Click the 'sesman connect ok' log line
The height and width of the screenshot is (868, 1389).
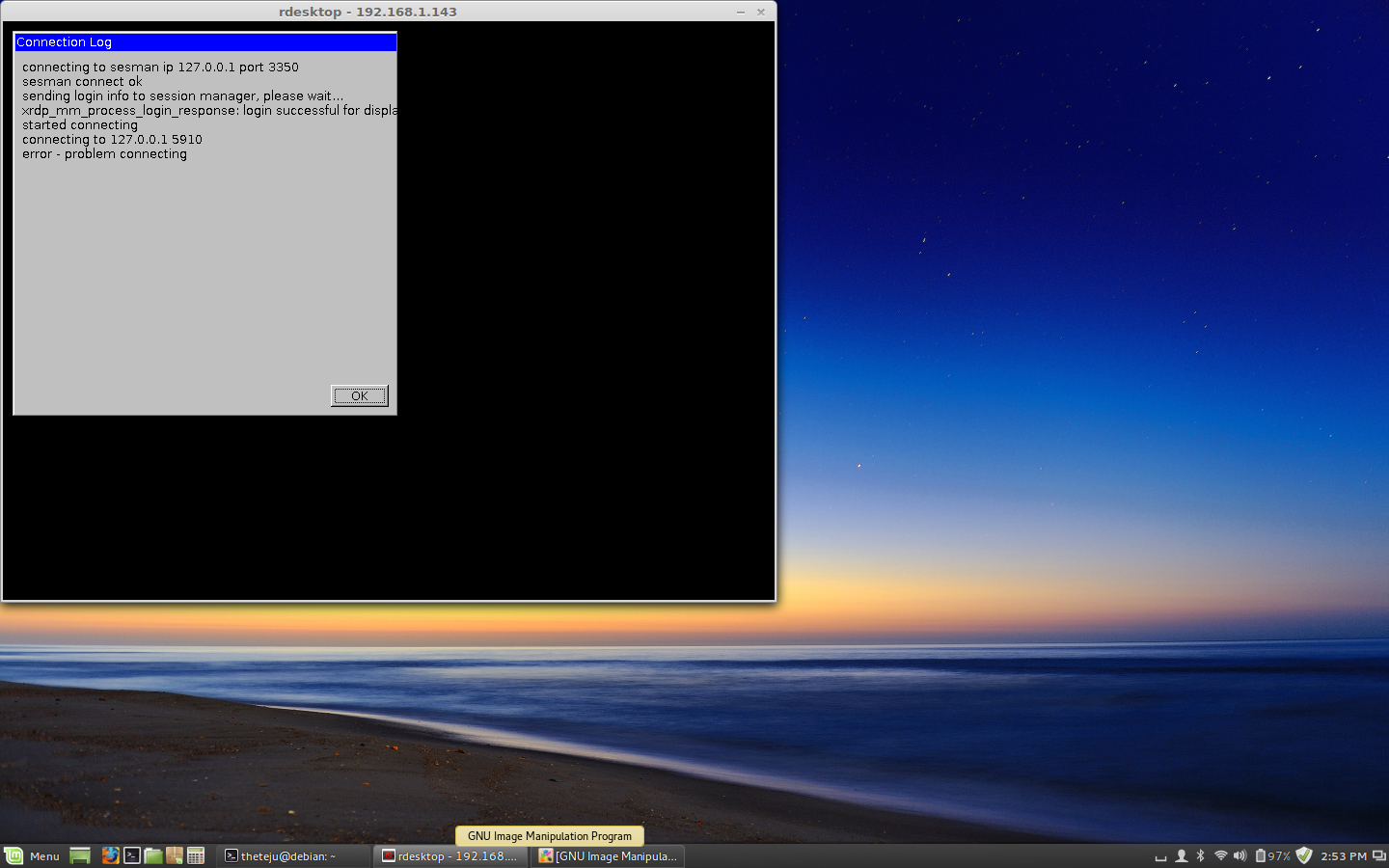point(82,82)
